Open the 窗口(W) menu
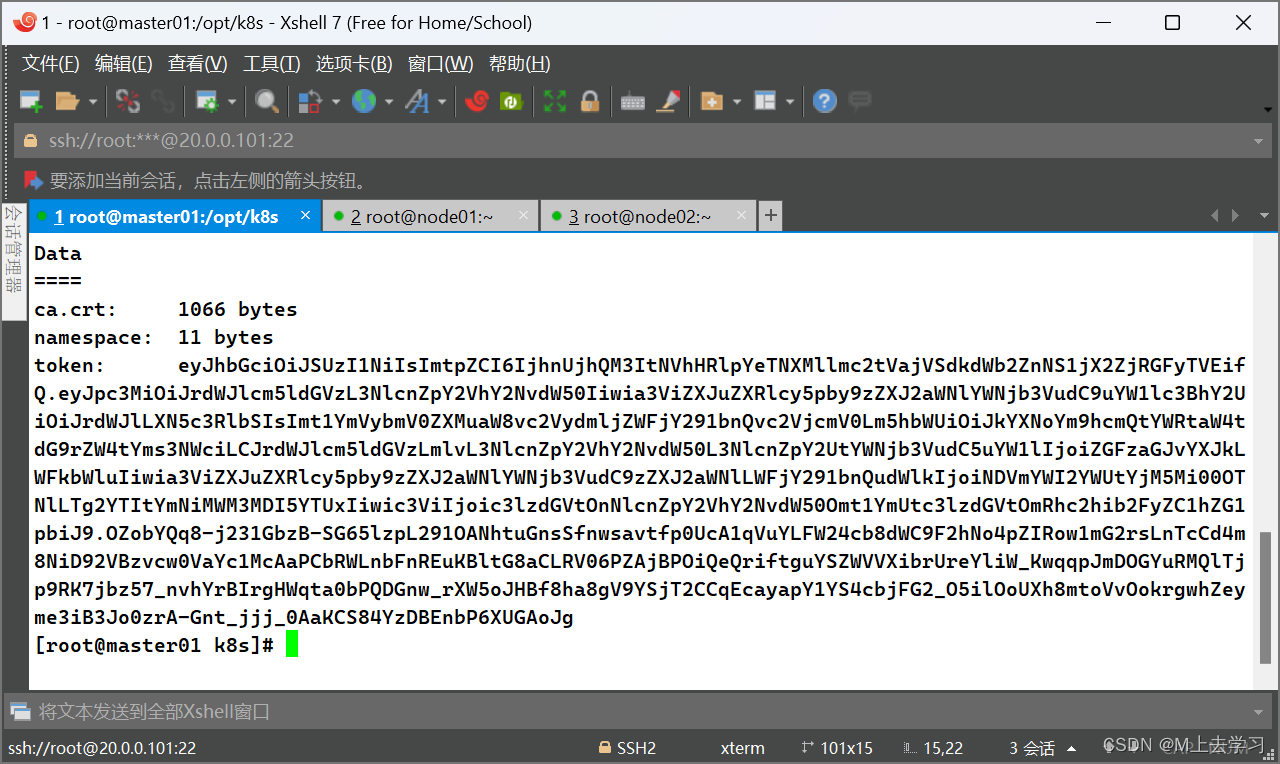The height and width of the screenshot is (764, 1280). point(441,64)
